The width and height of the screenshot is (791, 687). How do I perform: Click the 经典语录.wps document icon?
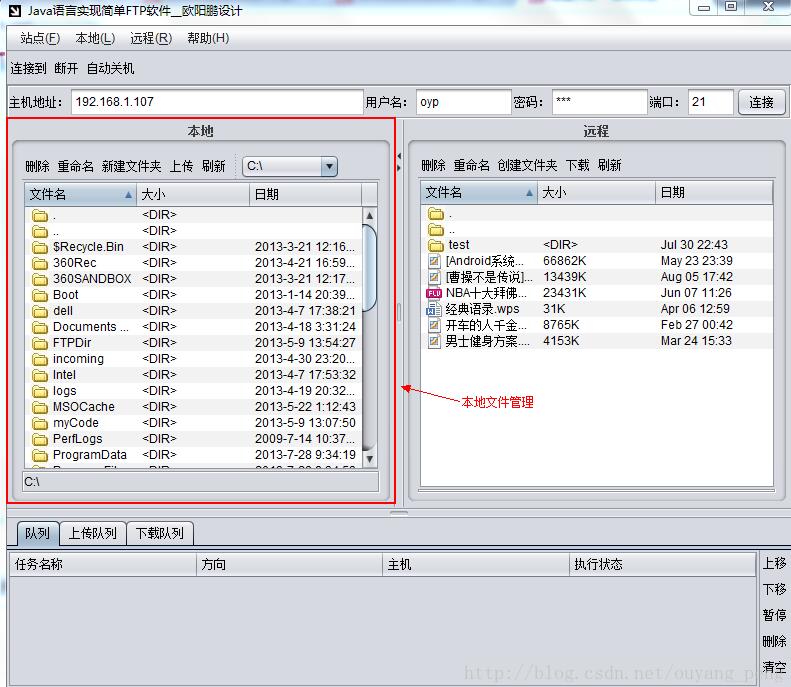pos(434,309)
